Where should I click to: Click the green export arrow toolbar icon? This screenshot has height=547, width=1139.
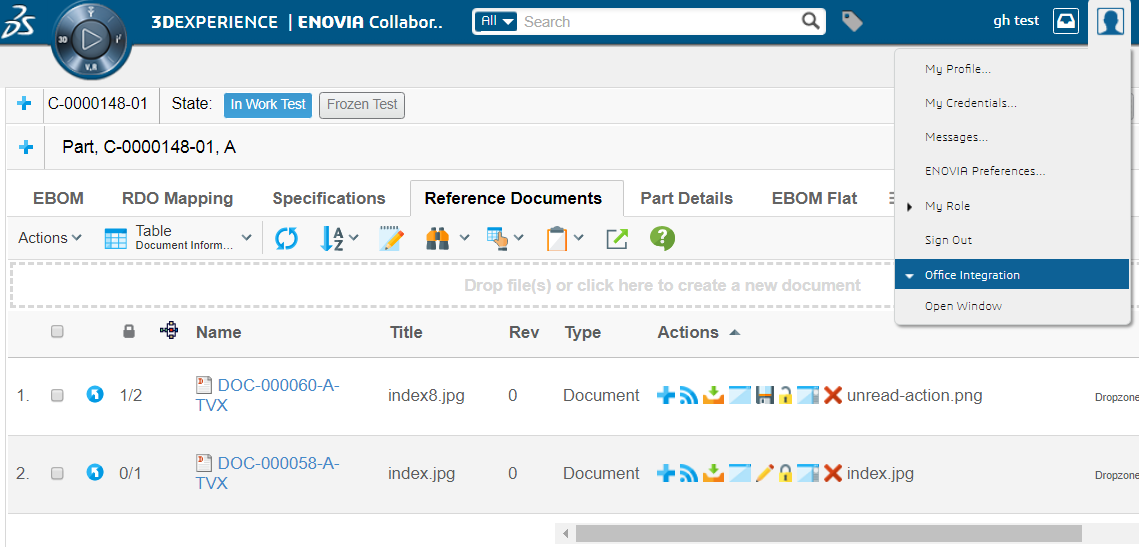tap(617, 238)
